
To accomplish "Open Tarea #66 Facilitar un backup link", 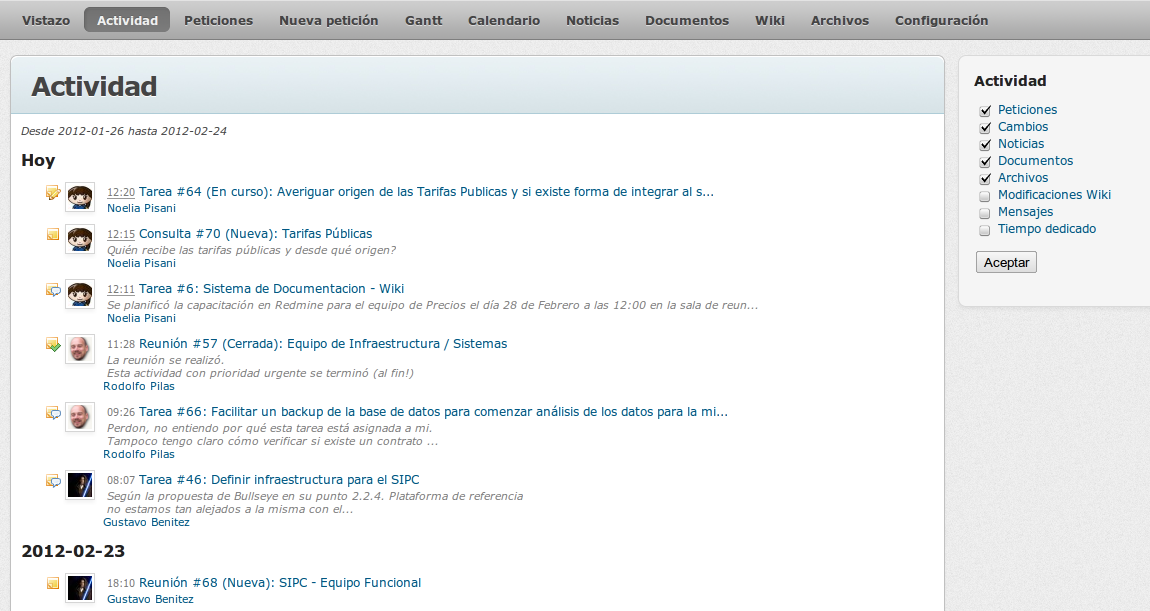I will (433, 412).
